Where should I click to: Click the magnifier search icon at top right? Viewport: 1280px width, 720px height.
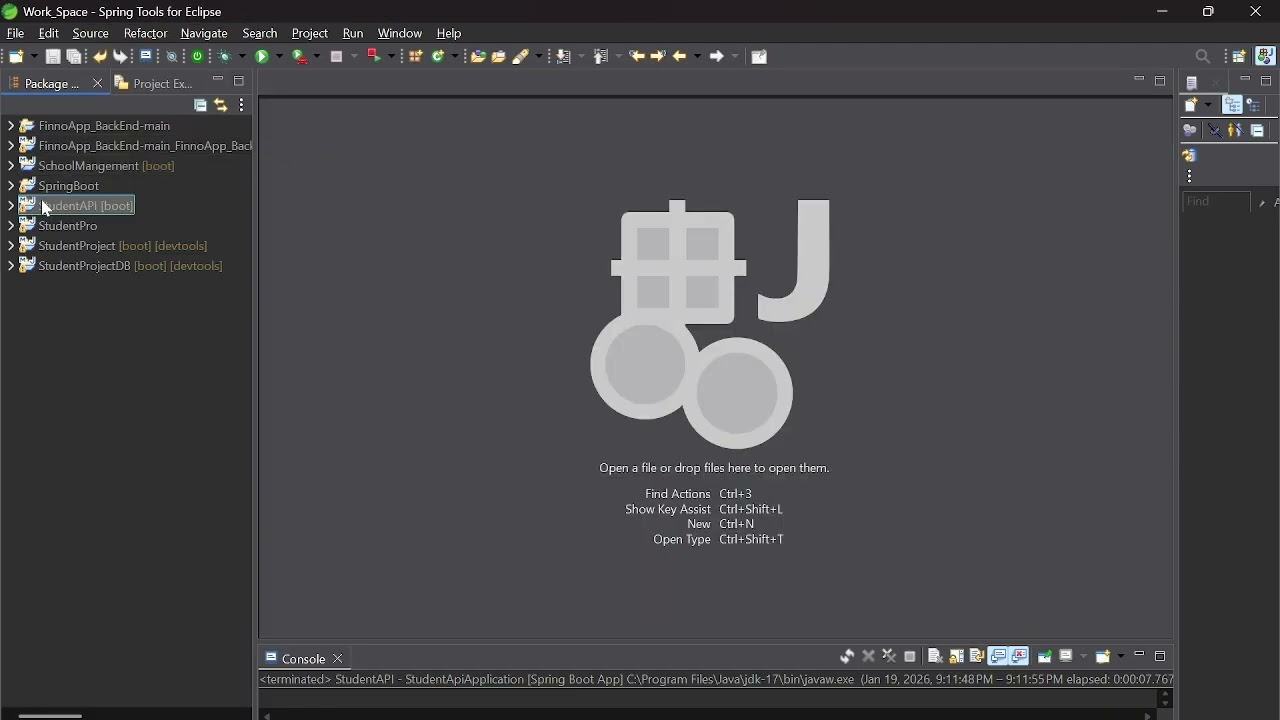[x=1203, y=57]
